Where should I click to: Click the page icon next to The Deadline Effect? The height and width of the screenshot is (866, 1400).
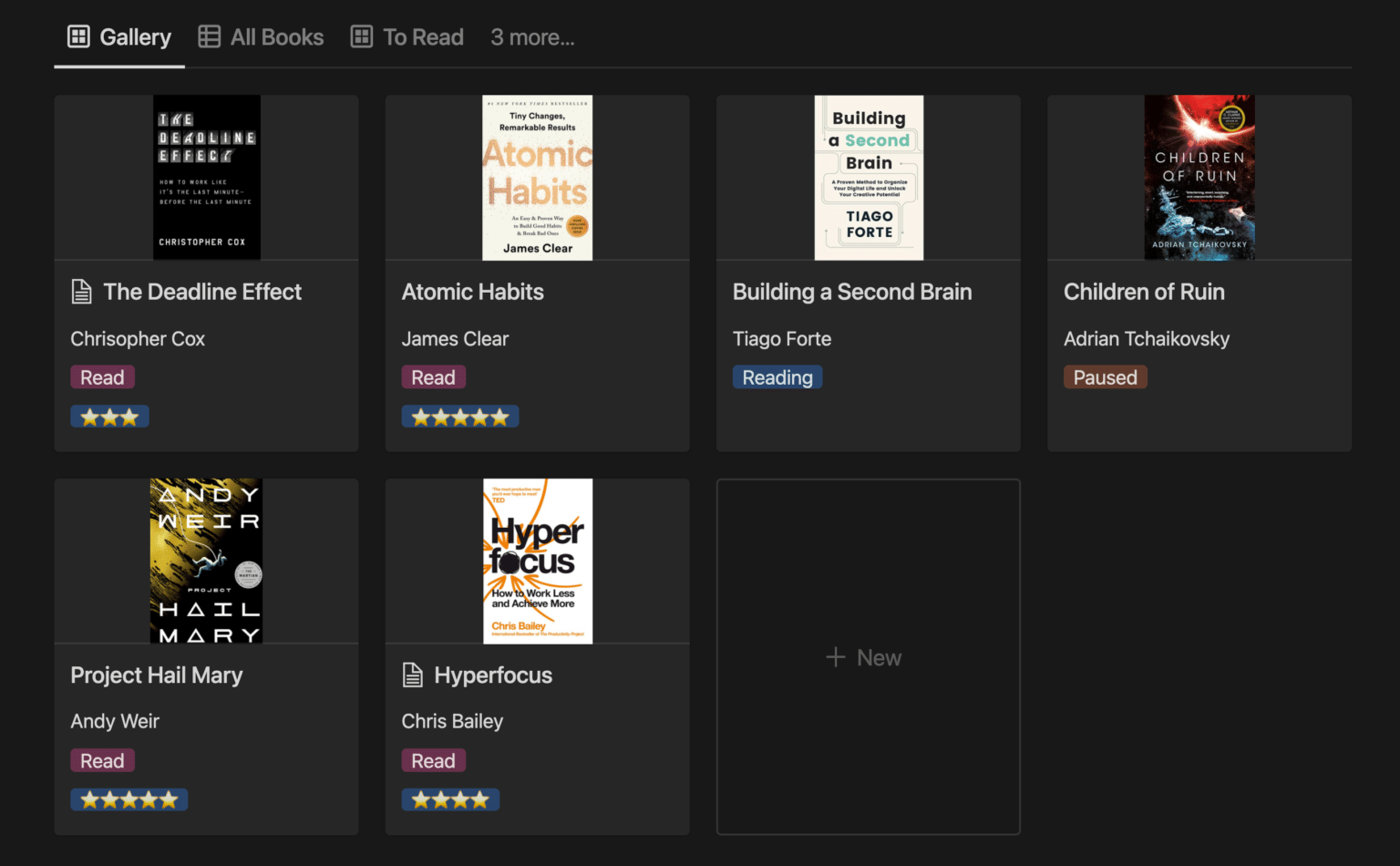tap(80, 291)
